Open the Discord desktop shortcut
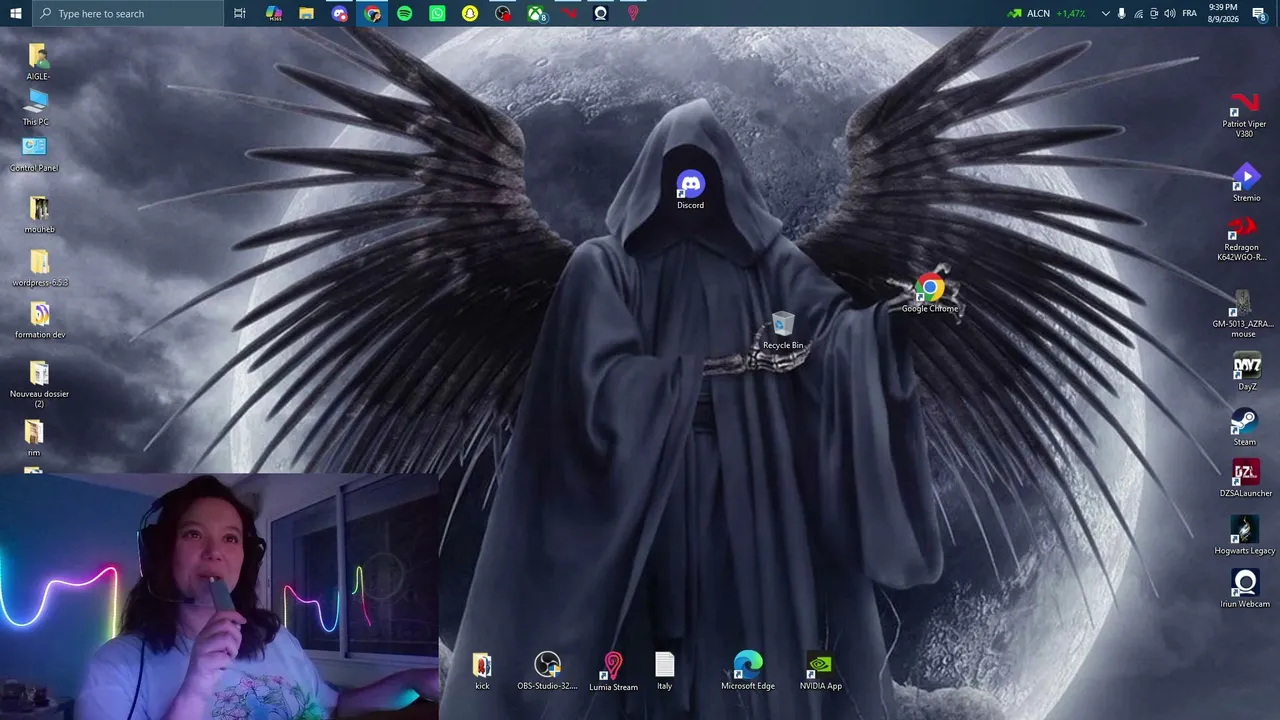The image size is (1280, 720). point(690,190)
